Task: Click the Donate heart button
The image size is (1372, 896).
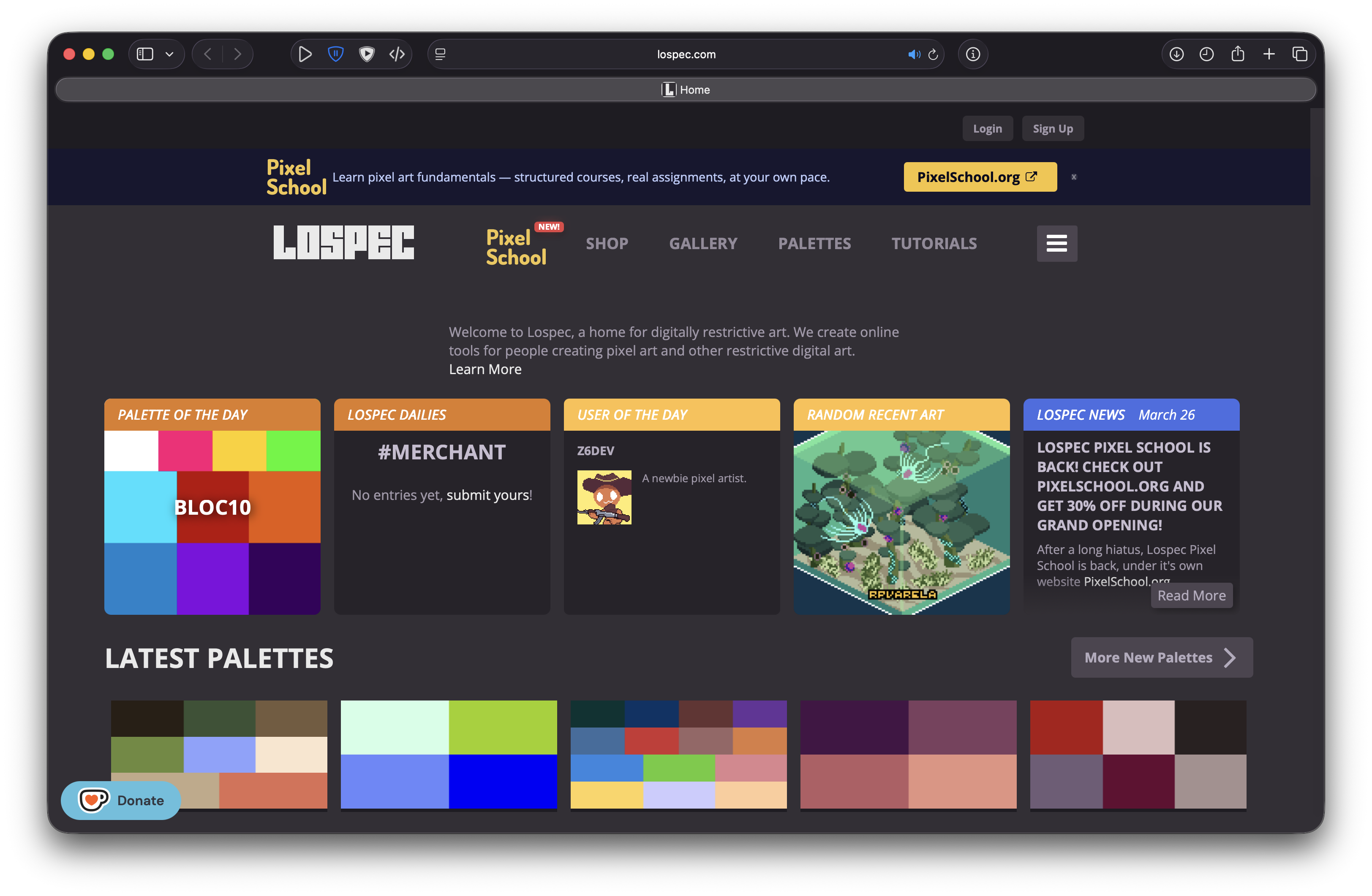Action: tap(120, 801)
